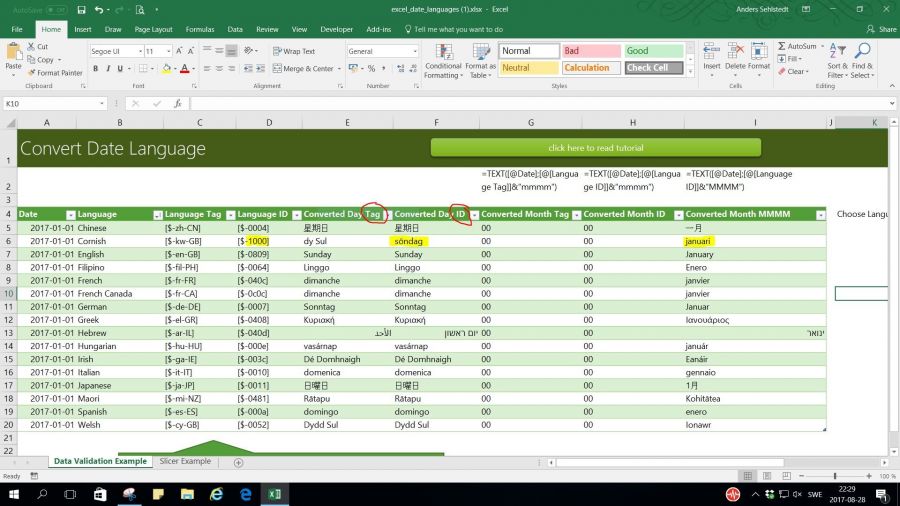Click the Clear eraser command

pyautogui.click(x=793, y=72)
